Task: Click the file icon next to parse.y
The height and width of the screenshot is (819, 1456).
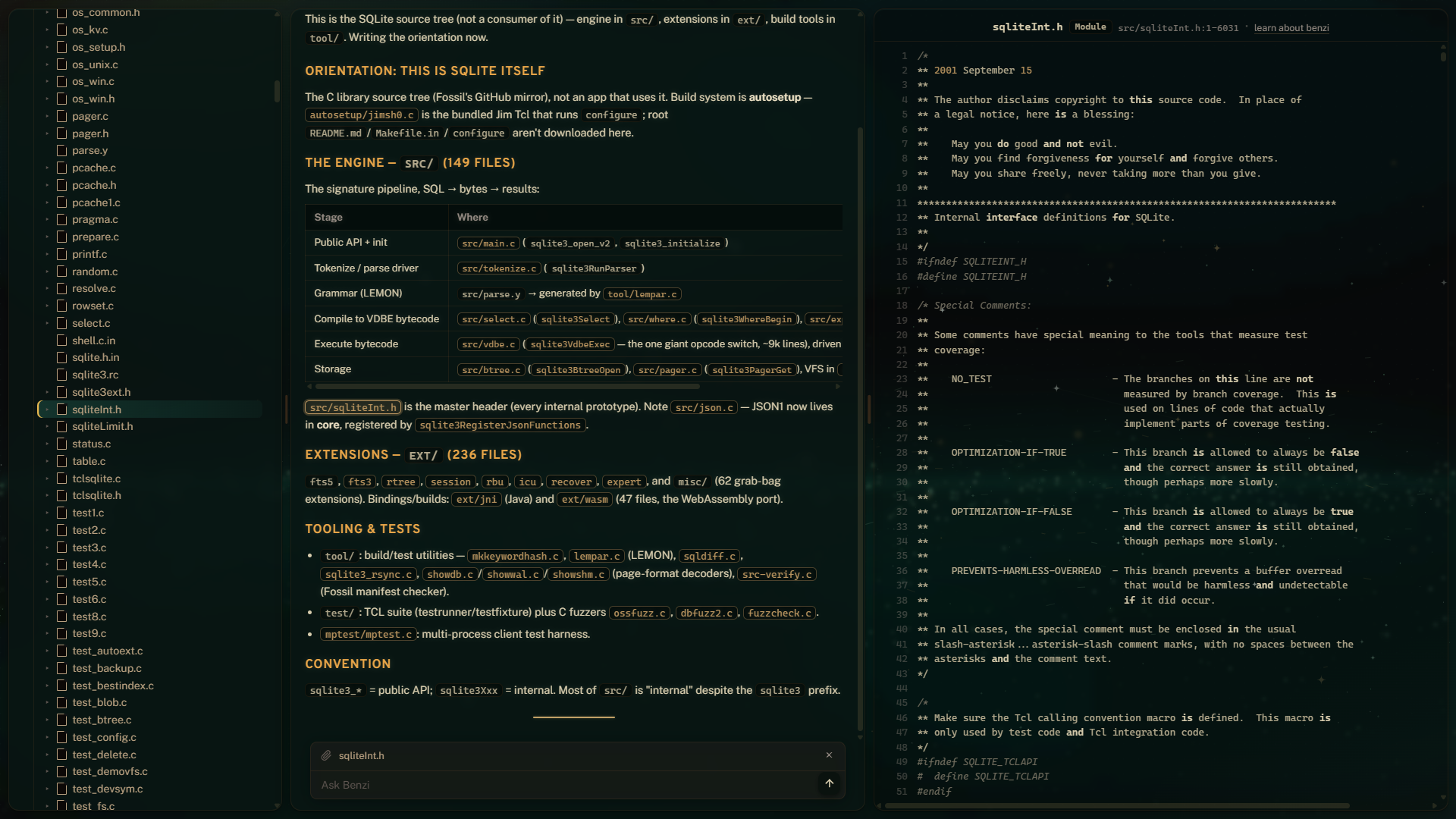Action: tap(62, 151)
